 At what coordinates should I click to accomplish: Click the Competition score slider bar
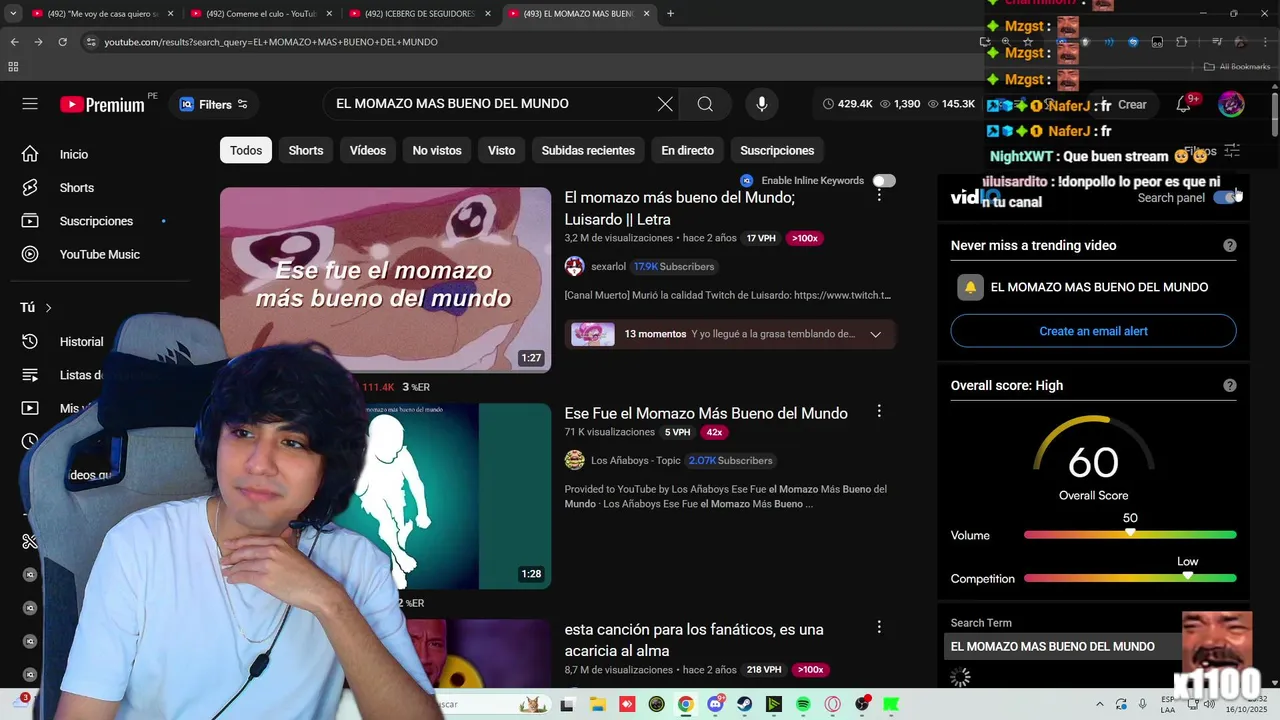click(1130, 578)
